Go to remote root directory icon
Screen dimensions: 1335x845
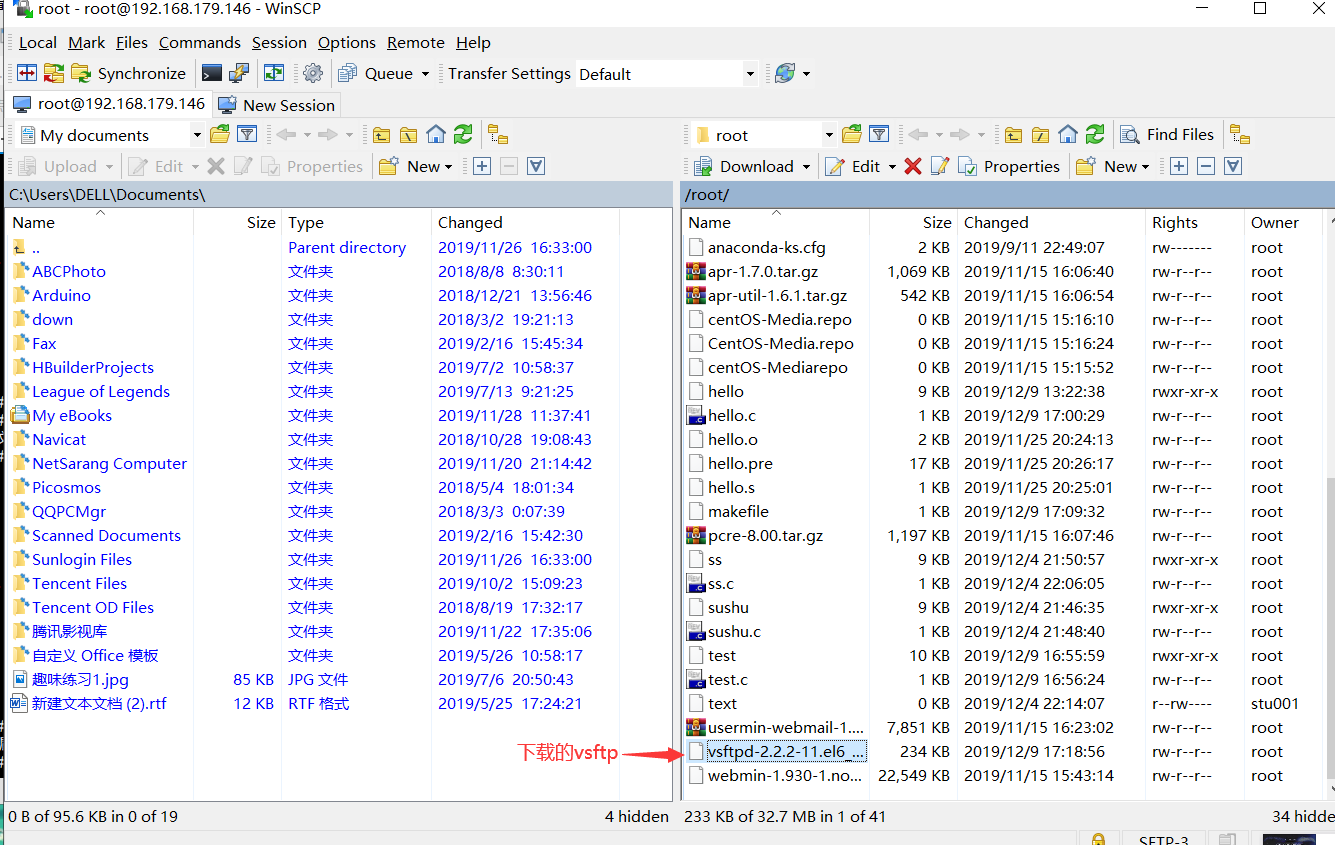1040,134
